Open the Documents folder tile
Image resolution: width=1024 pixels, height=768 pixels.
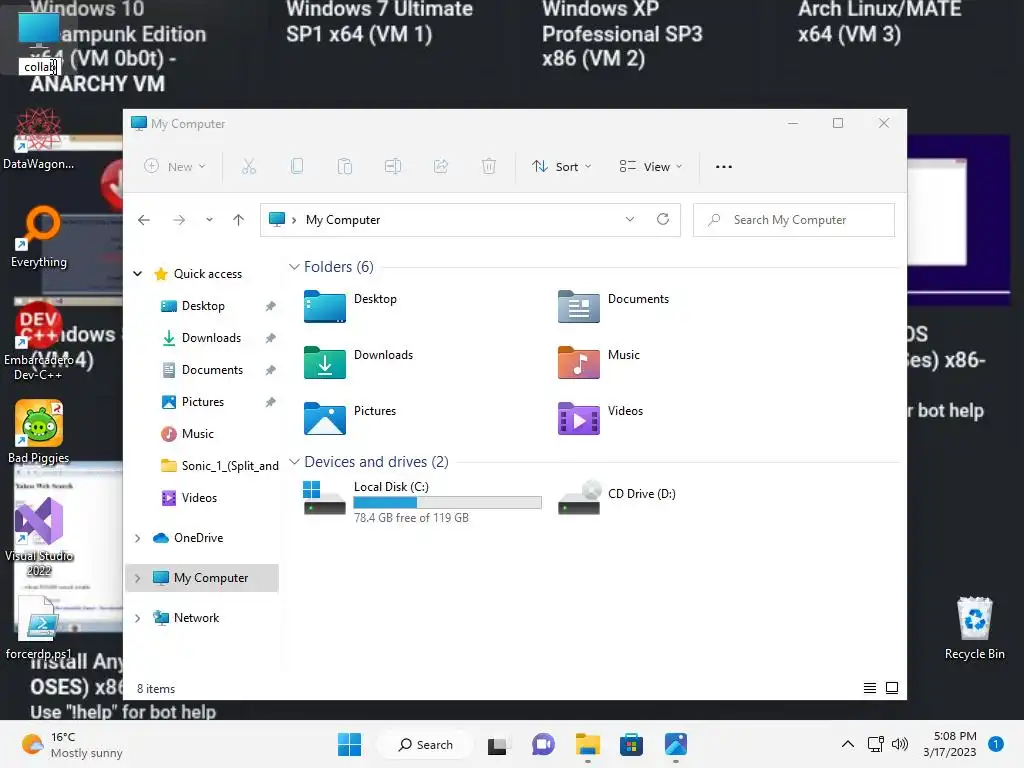614,306
